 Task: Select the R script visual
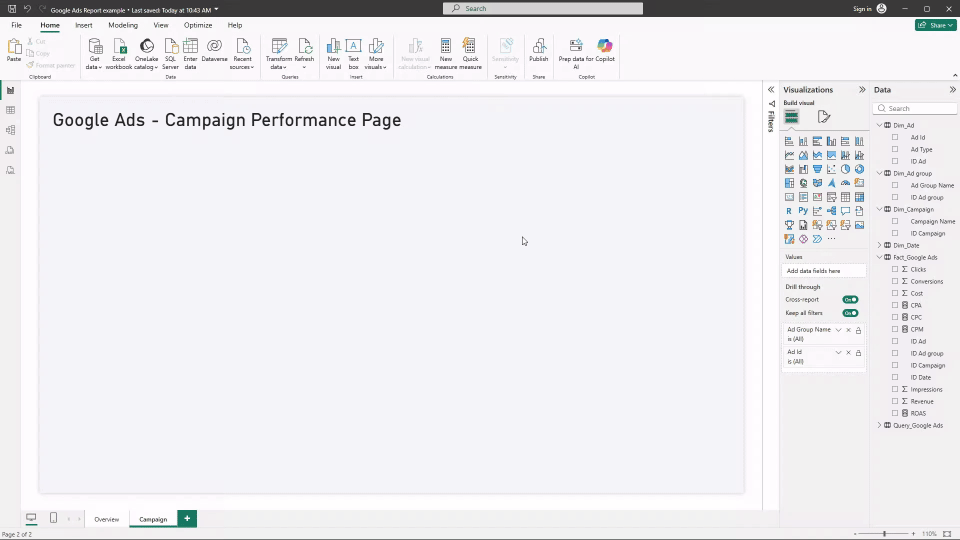tap(789, 211)
